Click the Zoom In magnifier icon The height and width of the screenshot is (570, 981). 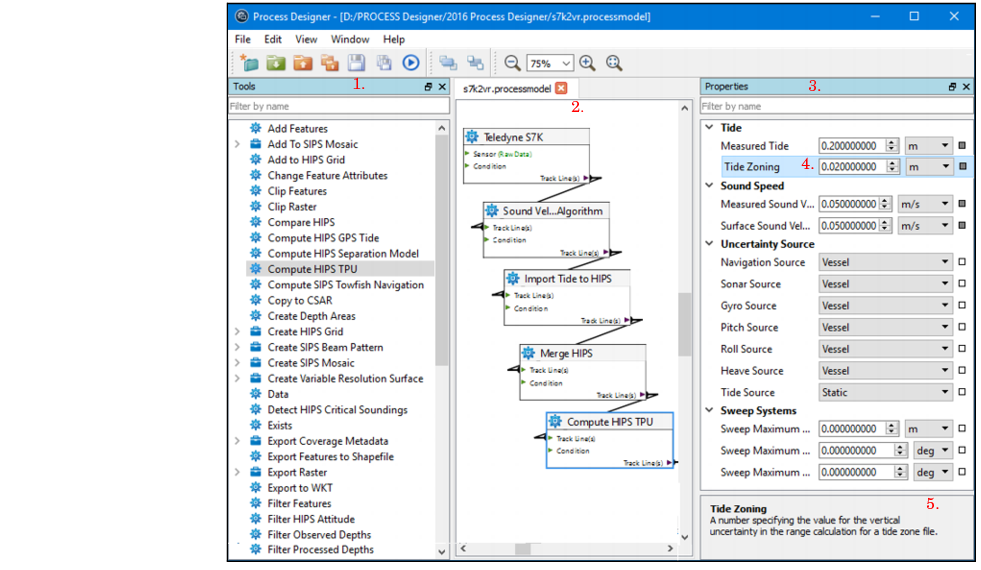588,63
